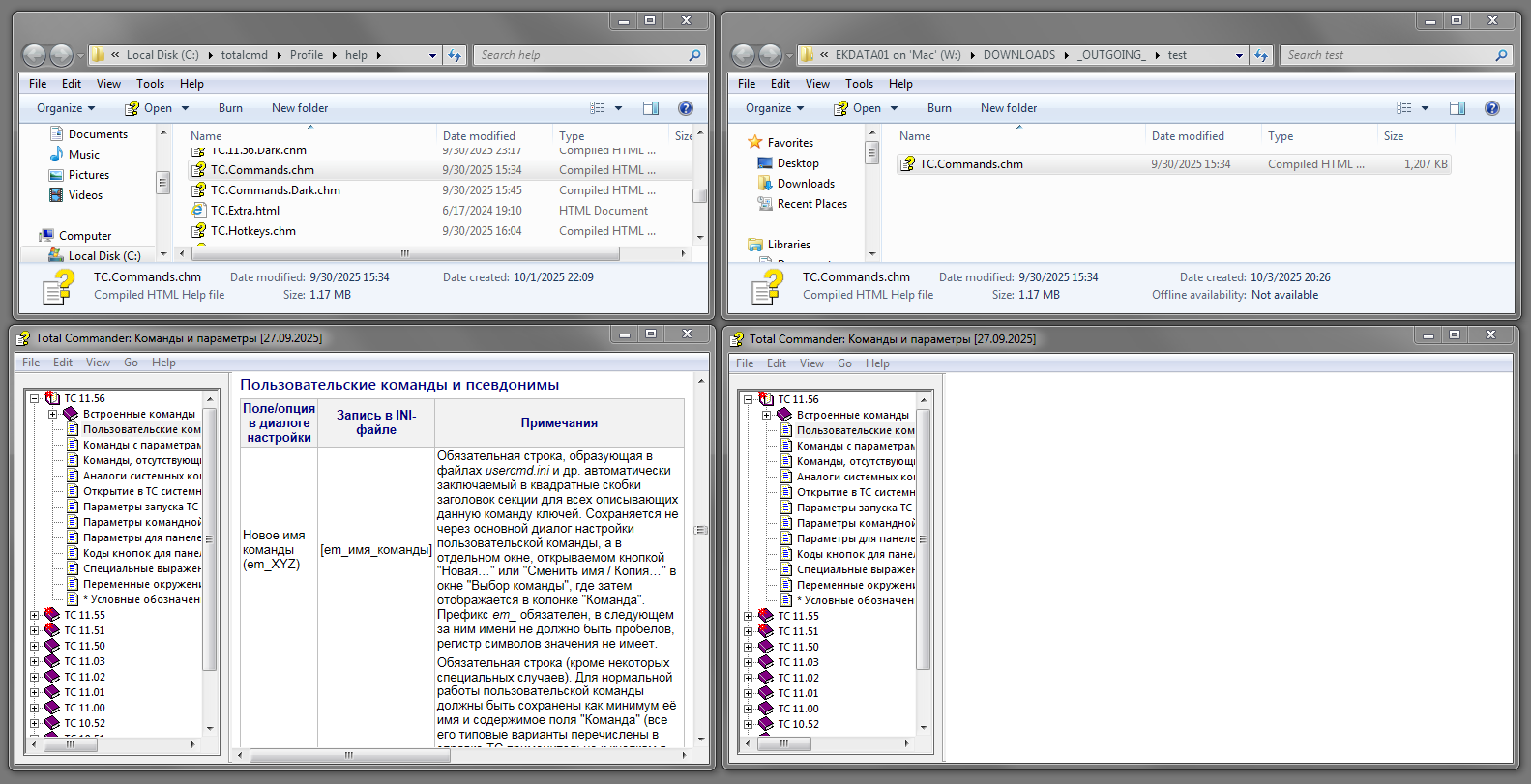Collapse TC 11.56 node in right help tree

749,399
